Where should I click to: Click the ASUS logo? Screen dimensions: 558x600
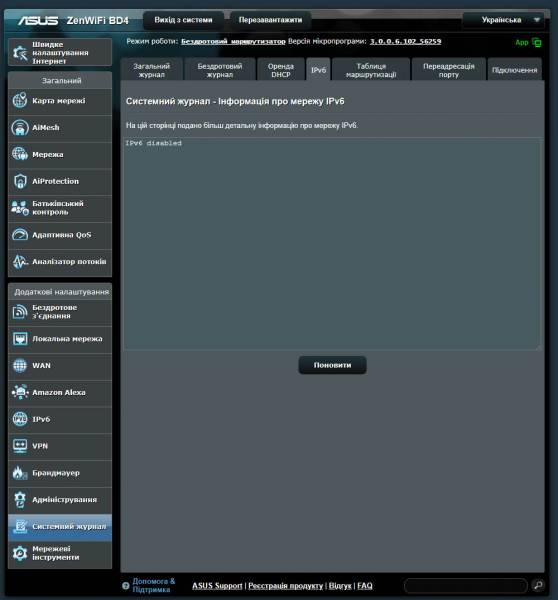click(x=38, y=20)
